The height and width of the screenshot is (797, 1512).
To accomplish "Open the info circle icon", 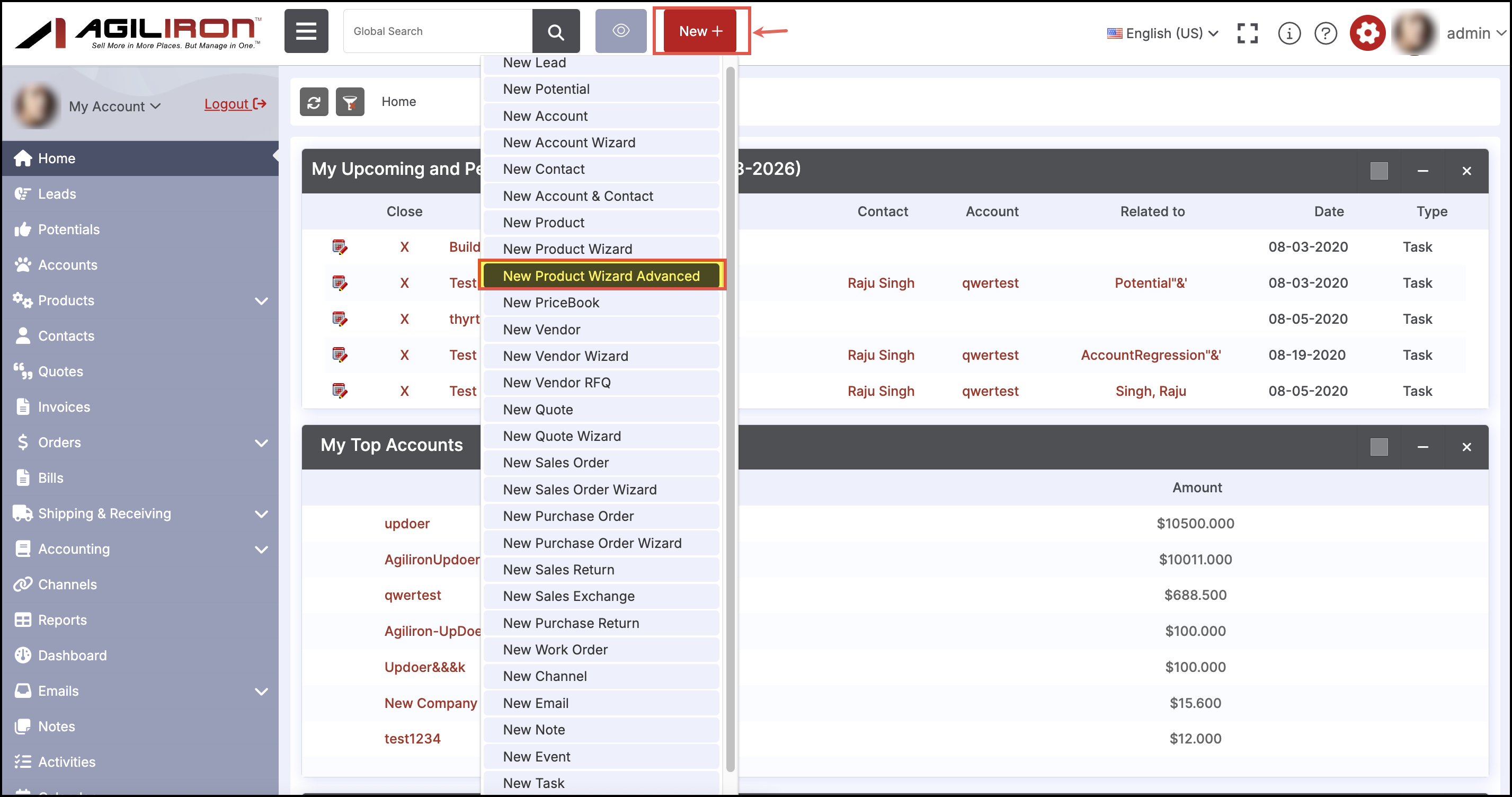I will coord(1289,33).
